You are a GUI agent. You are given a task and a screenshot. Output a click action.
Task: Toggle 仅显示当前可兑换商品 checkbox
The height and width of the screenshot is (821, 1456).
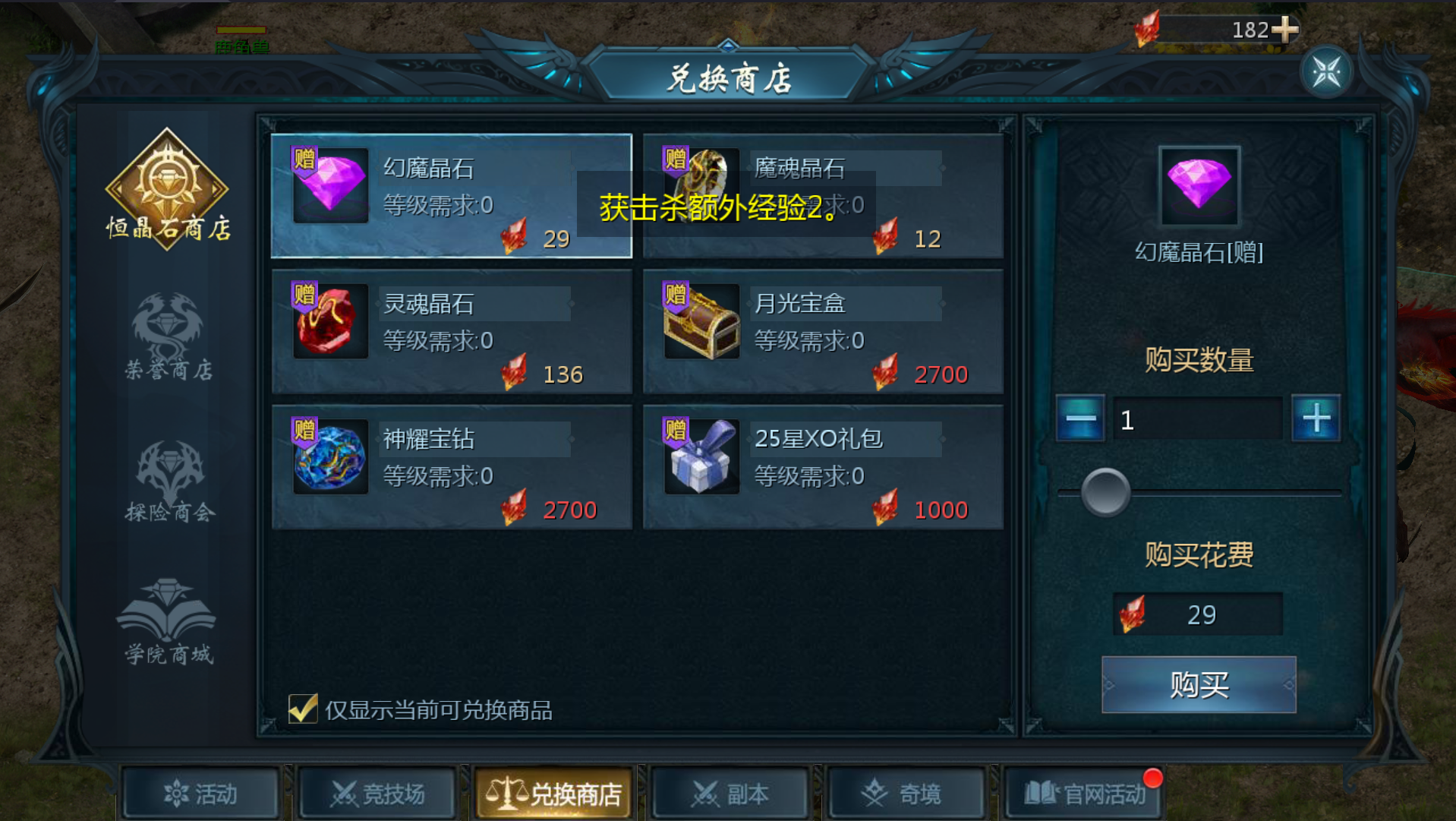[303, 709]
